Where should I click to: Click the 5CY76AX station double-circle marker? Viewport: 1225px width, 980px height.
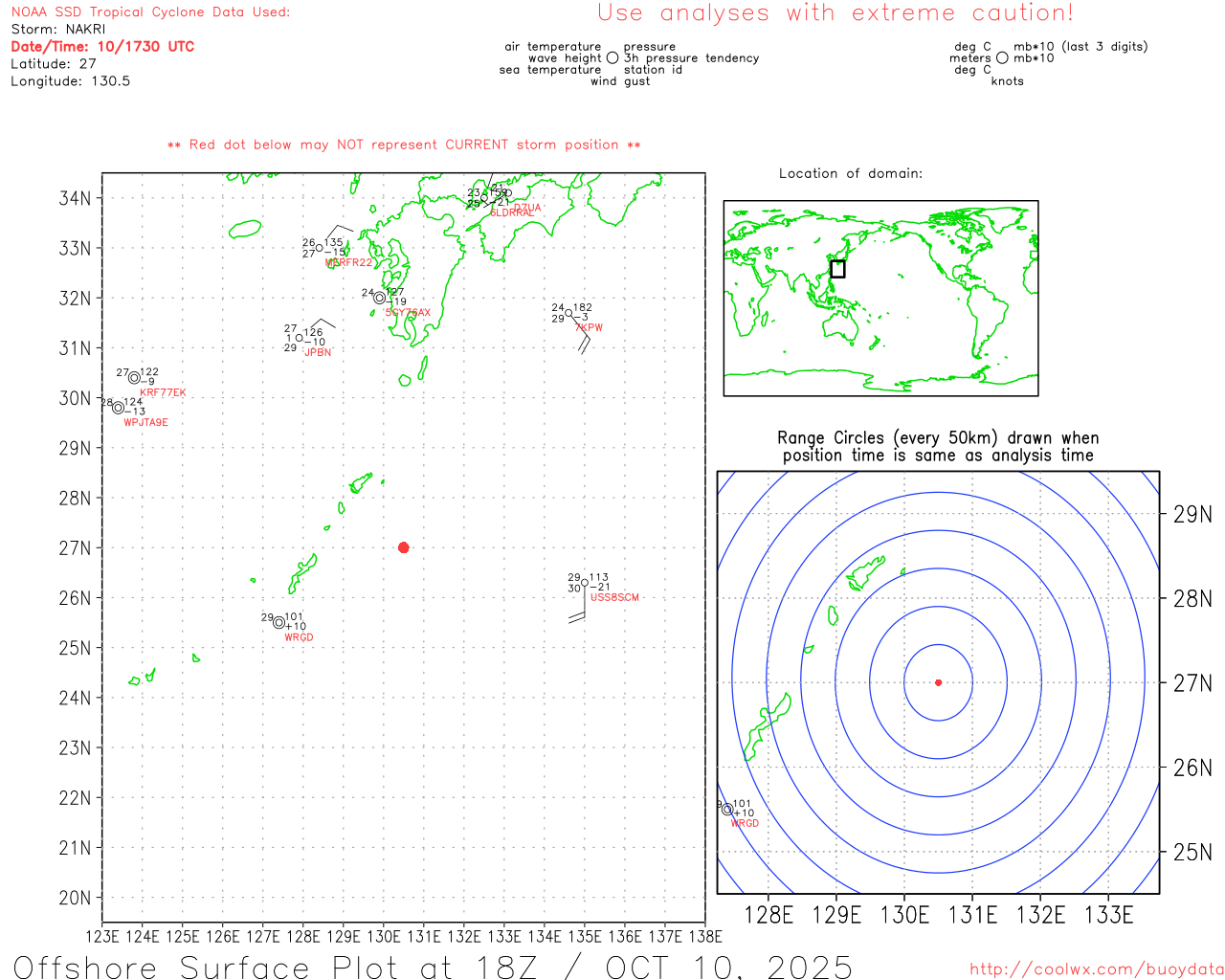[379, 298]
